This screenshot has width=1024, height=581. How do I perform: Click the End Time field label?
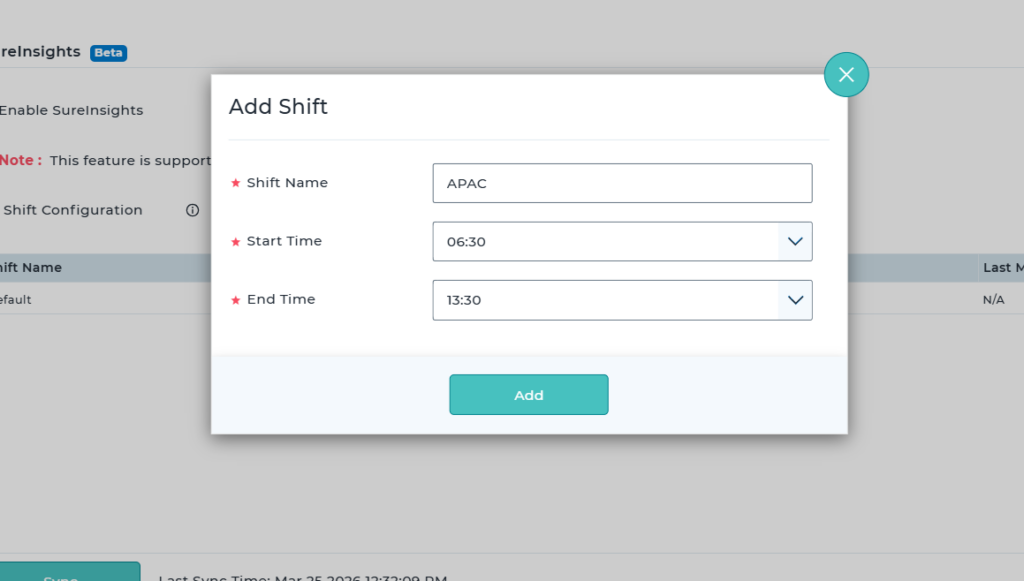point(280,299)
